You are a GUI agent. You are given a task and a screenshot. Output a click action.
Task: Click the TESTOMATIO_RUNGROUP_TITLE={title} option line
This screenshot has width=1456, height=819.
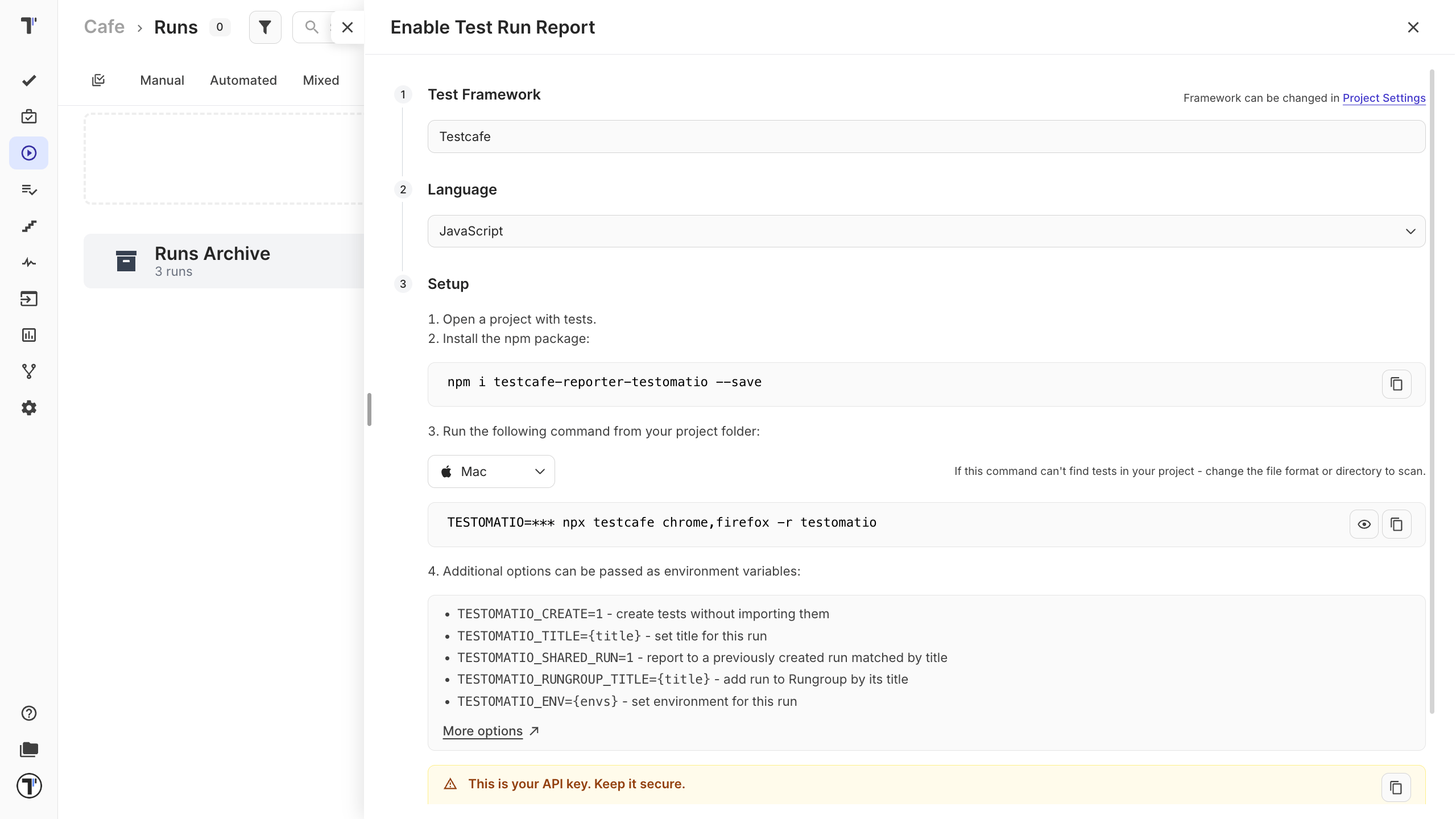click(682, 679)
